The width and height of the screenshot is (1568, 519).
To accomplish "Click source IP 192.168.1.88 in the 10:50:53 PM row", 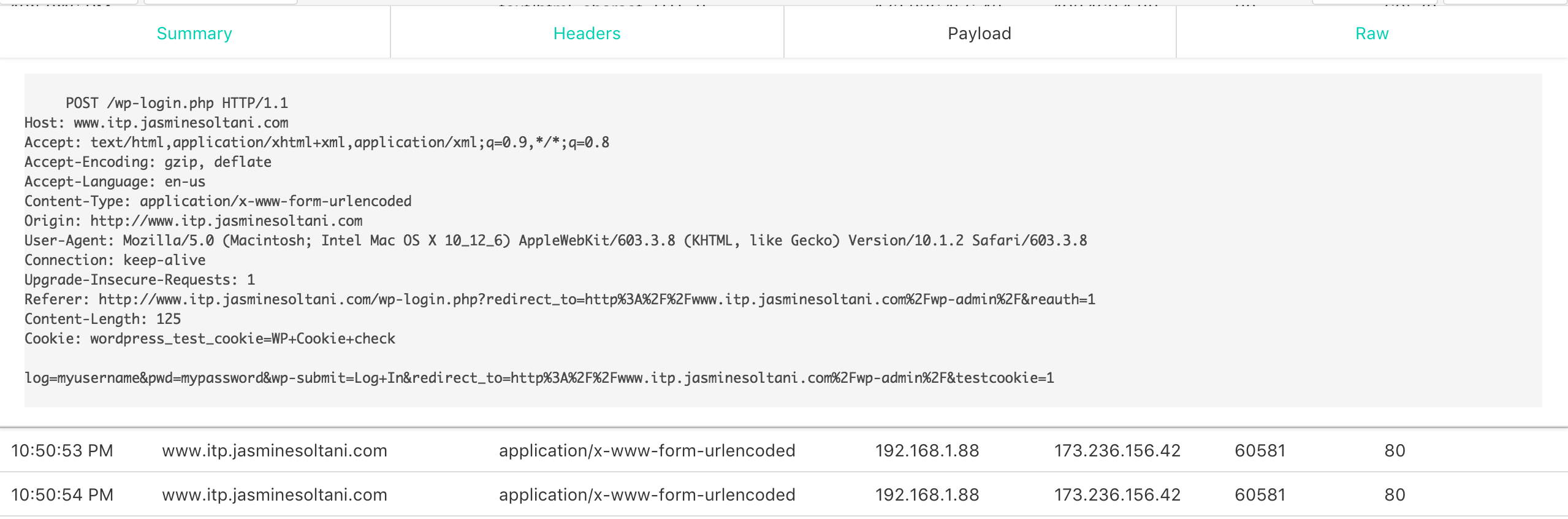I will [x=927, y=451].
